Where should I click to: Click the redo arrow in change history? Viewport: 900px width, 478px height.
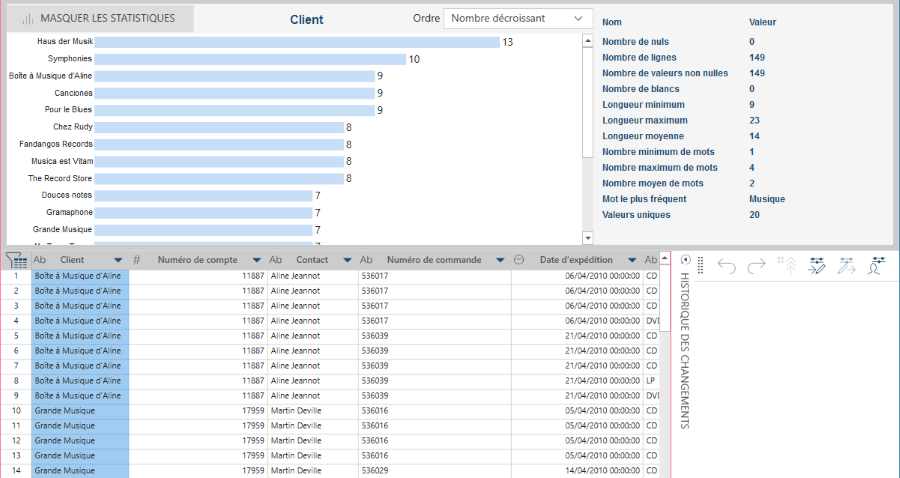(757, 265)
